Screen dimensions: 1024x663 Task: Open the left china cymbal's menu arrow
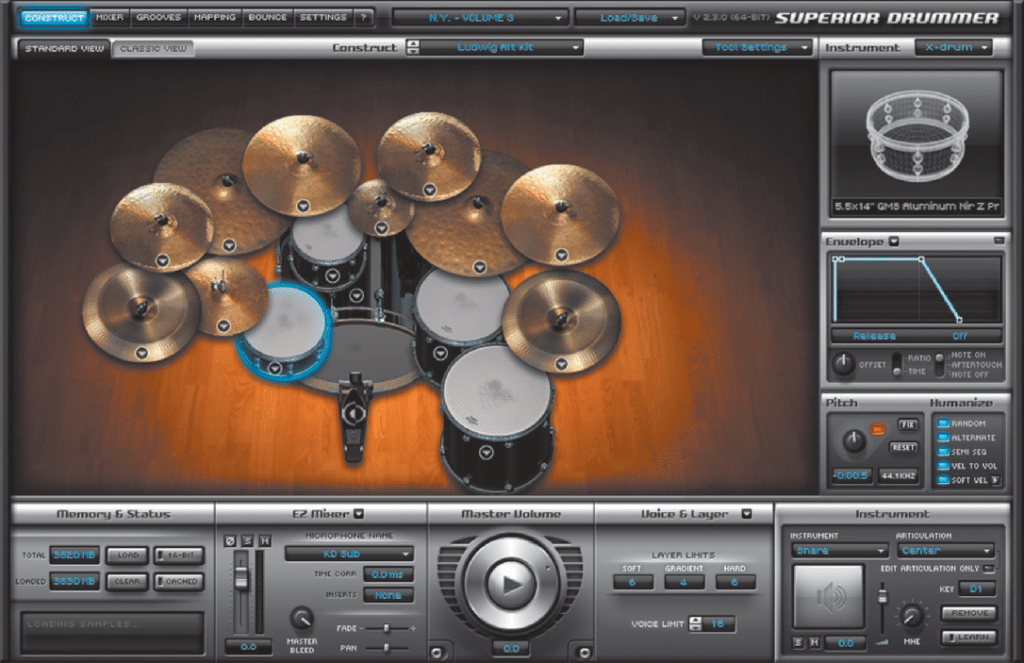tap(142, 353)
